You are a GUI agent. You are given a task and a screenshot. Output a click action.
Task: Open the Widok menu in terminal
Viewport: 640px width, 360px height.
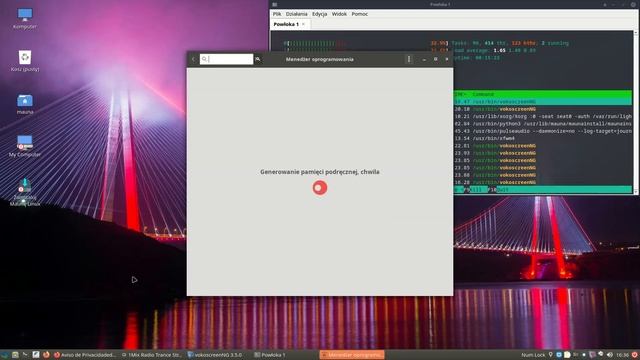pyautogui.click(x=339, y=14)
